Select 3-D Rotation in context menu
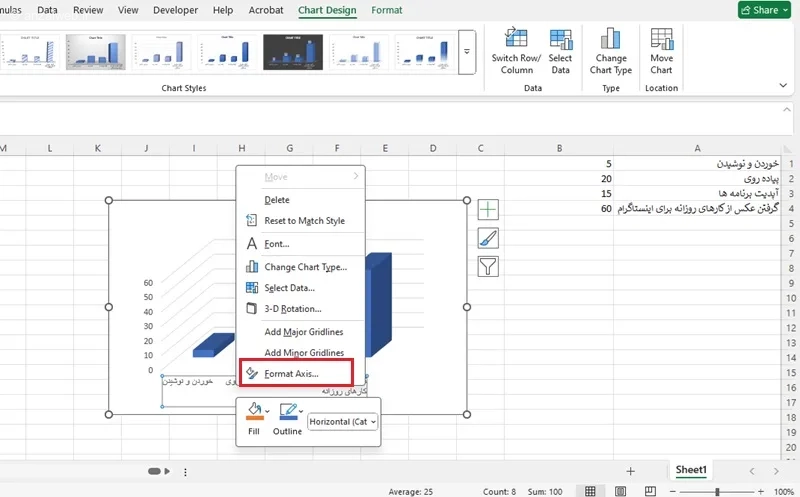This screenshot has width=800, height=497. (x=292, y=309)
